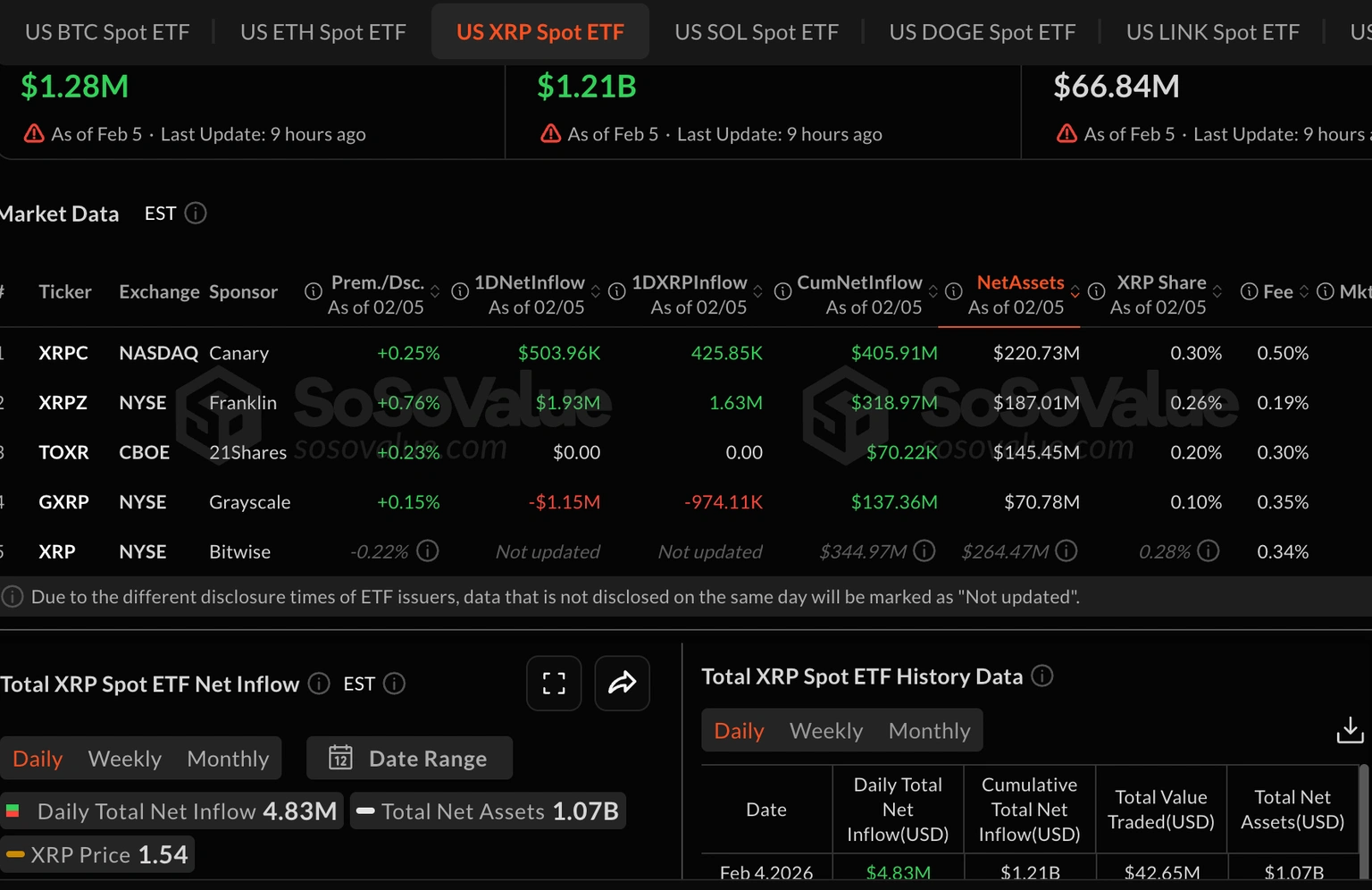Show info for Total XRP Spot ETF History Data
1372x890 pixels.
pyautogui.click(x=1042, y=676)
